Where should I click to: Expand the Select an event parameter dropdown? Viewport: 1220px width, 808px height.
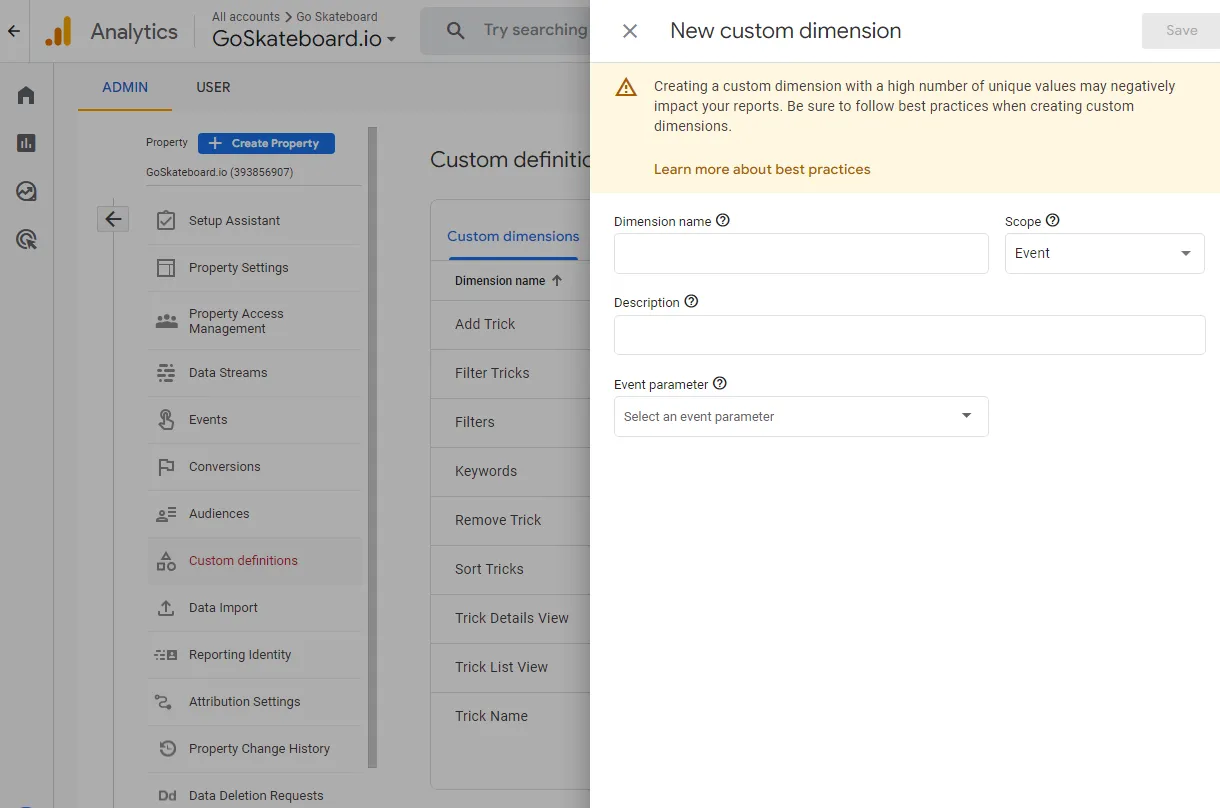click(801, 416)
